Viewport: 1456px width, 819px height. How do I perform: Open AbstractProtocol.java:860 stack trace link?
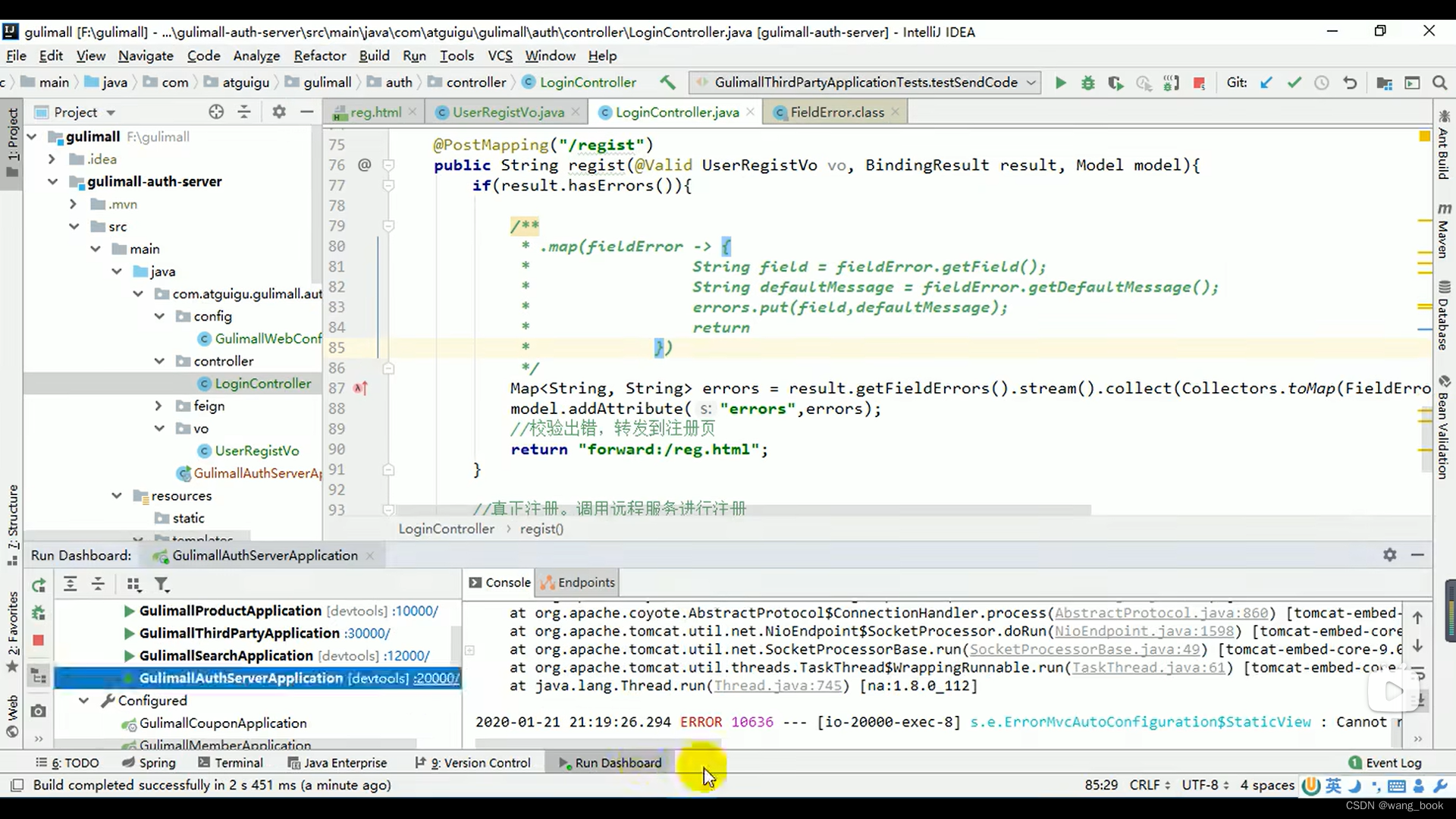1161,613
